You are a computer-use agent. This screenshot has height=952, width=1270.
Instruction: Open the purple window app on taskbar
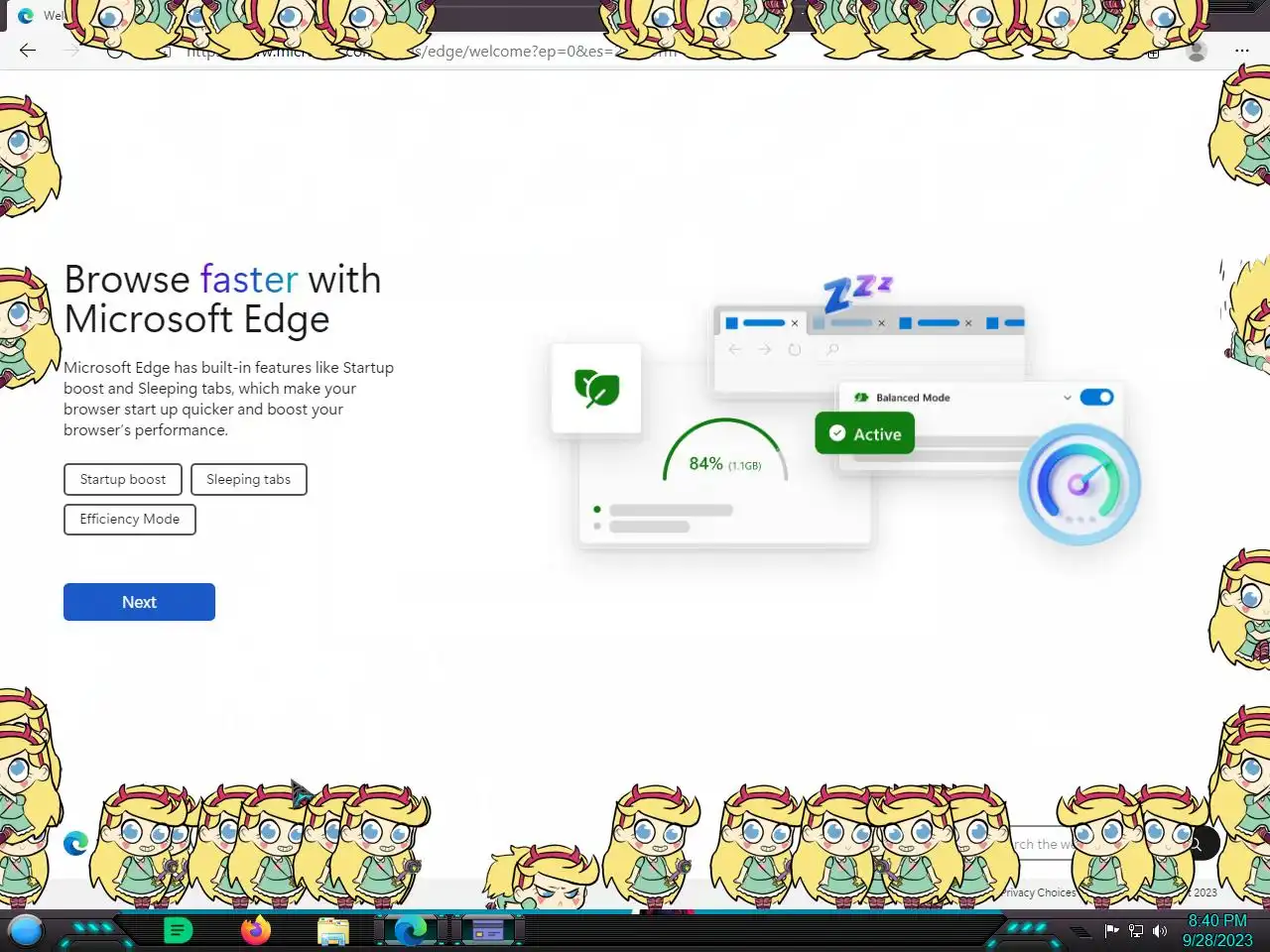click(x=488, y=930)
